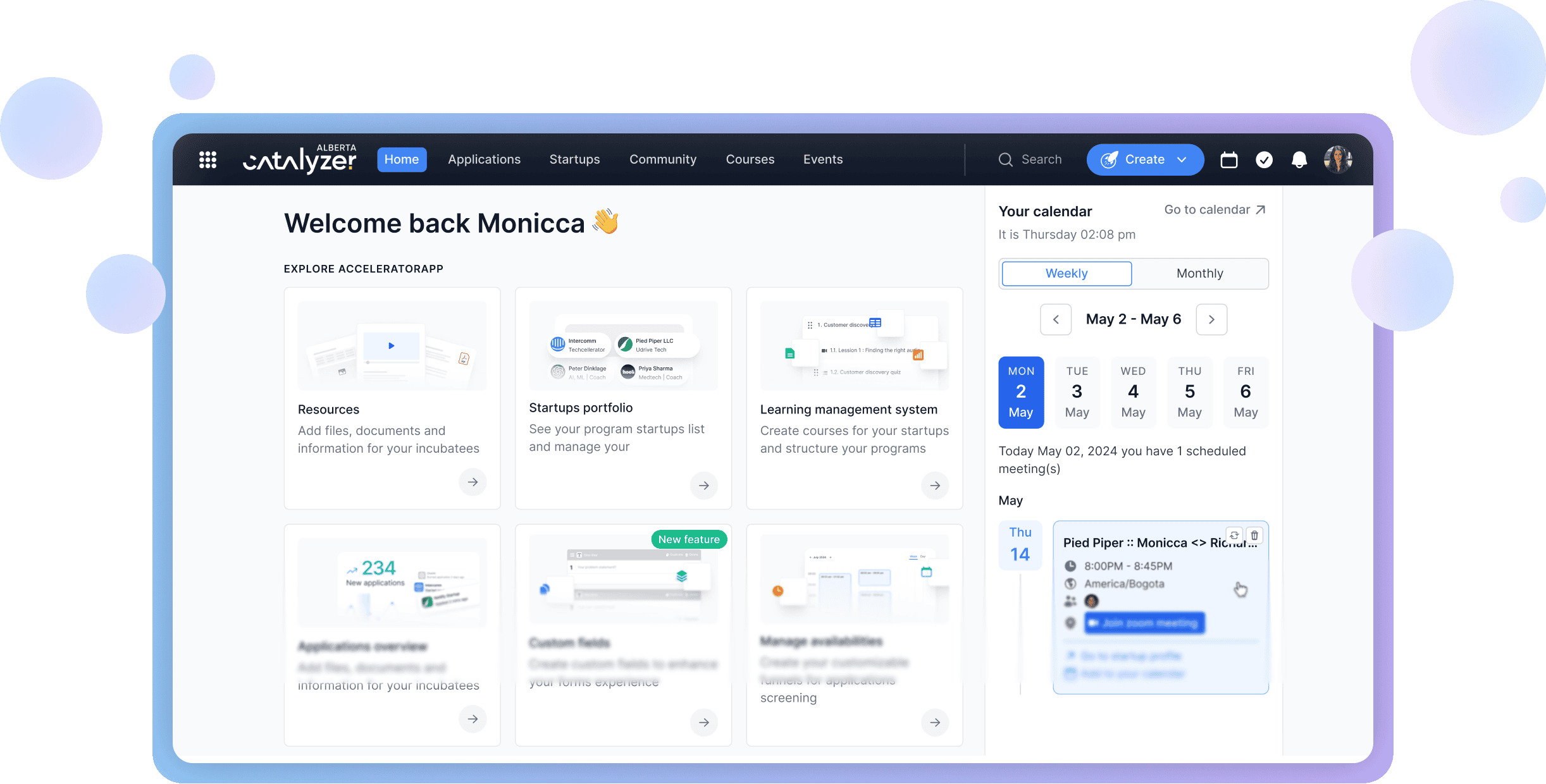Open the Applications nav tab

click(x=484, y=160)
